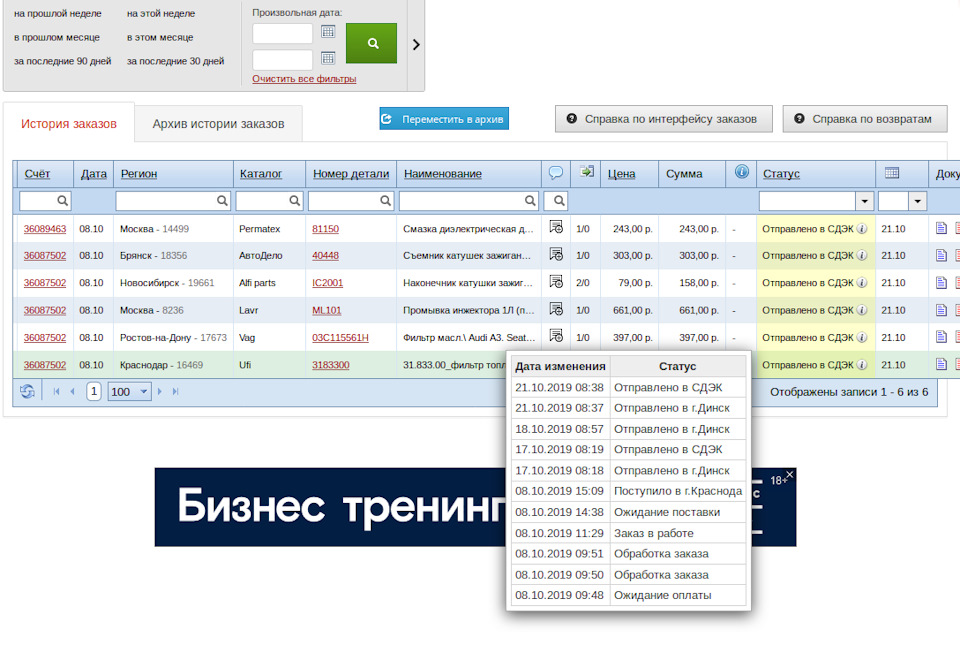Image resolution: width=960 pixels, height=660 pixels.
Task: Click status info icon in Permatex row
Action: click(x=862, y=229)
